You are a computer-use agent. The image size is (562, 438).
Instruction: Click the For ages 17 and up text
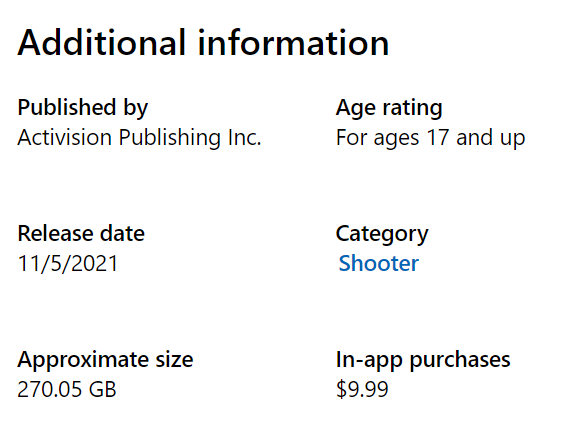[430, 138]
